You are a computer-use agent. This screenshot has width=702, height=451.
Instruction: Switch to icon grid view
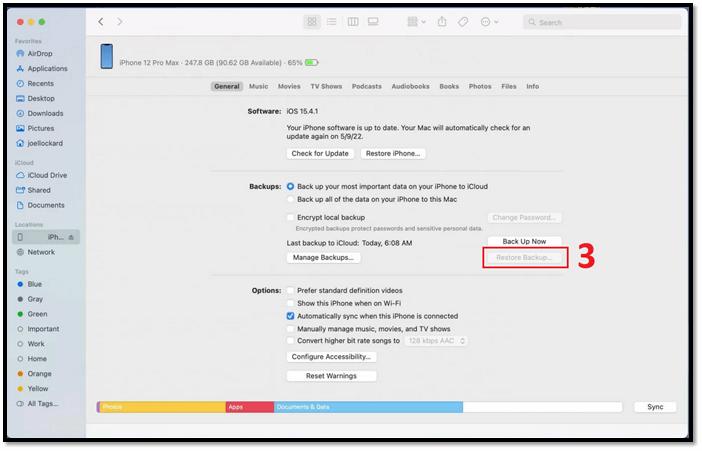click(312, 21)
